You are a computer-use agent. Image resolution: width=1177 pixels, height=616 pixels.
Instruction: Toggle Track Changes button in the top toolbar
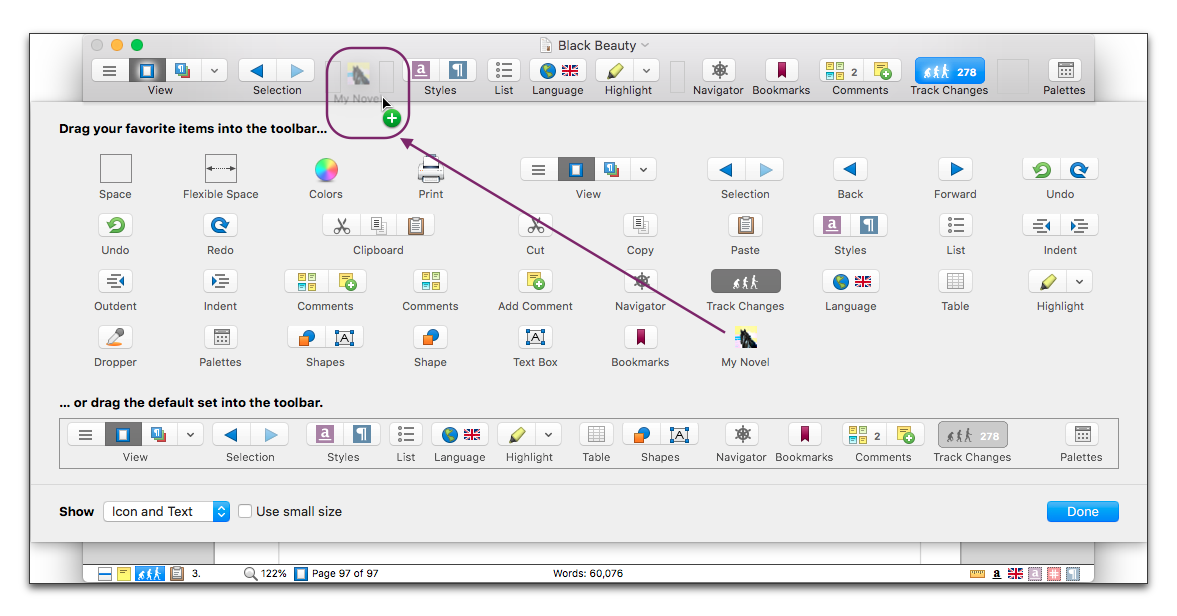(x=949, y=71)
